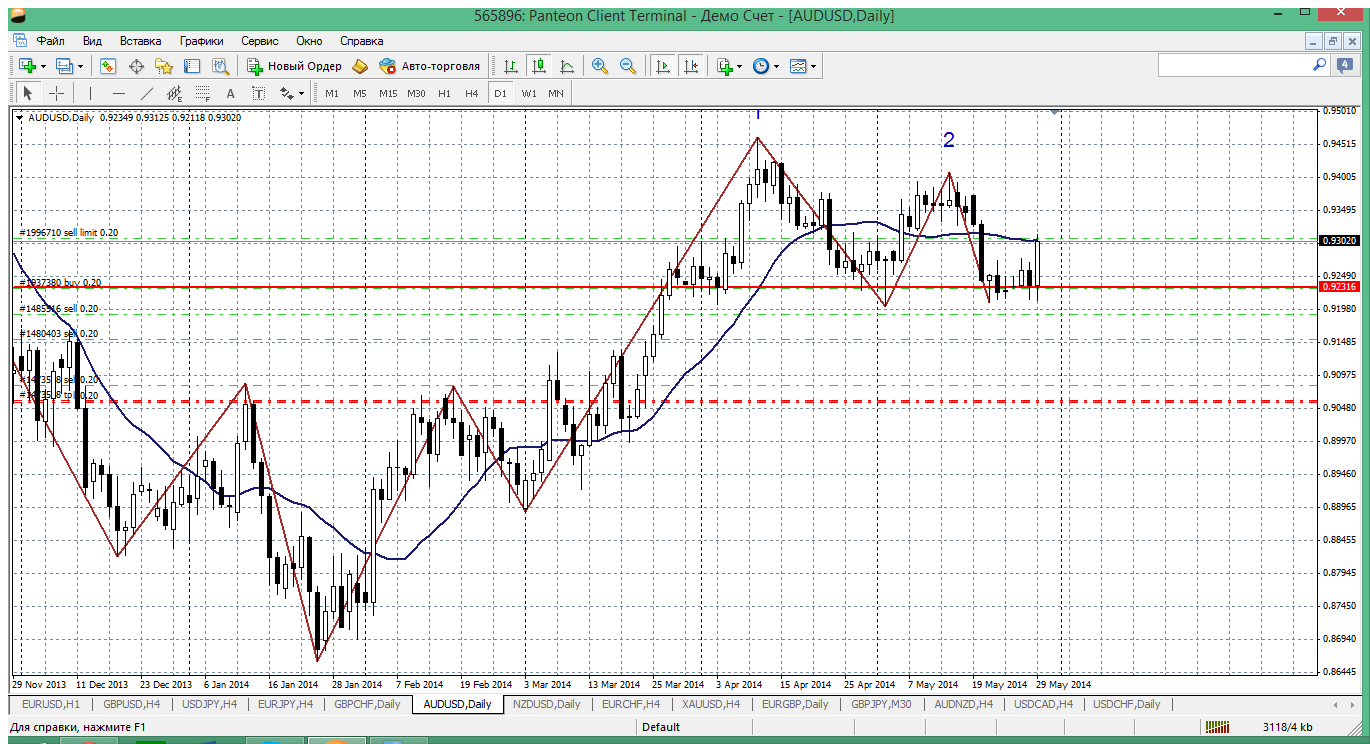Click the Новый Ордер button
1370x744 pixels.
click(x=295, y=66)
